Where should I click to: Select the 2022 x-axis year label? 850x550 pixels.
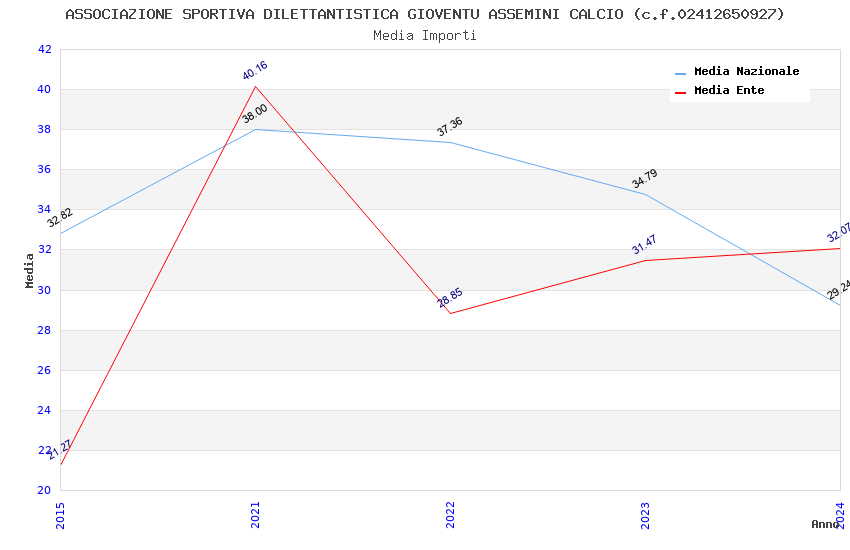[x=450, y=514]
